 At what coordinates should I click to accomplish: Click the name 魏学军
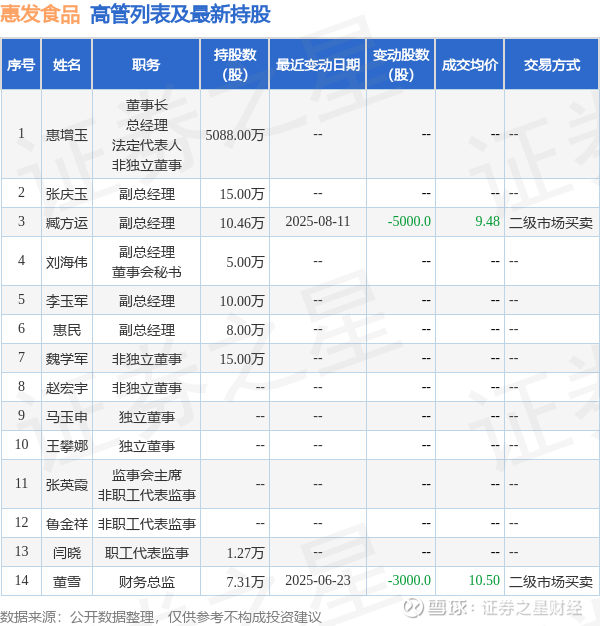pyautogui.click(x=67, y=359)
